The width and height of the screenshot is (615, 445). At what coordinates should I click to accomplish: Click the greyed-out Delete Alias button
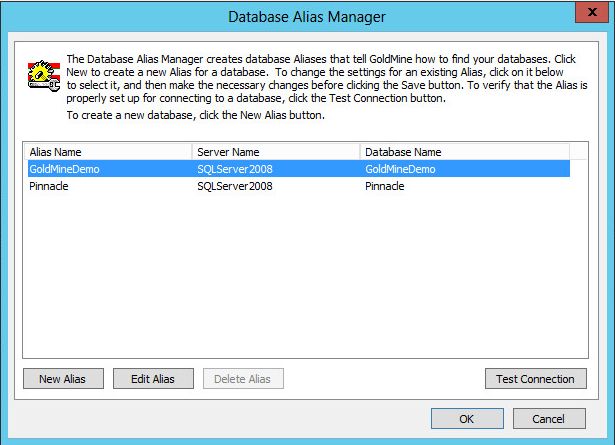[x=243, y=379]
